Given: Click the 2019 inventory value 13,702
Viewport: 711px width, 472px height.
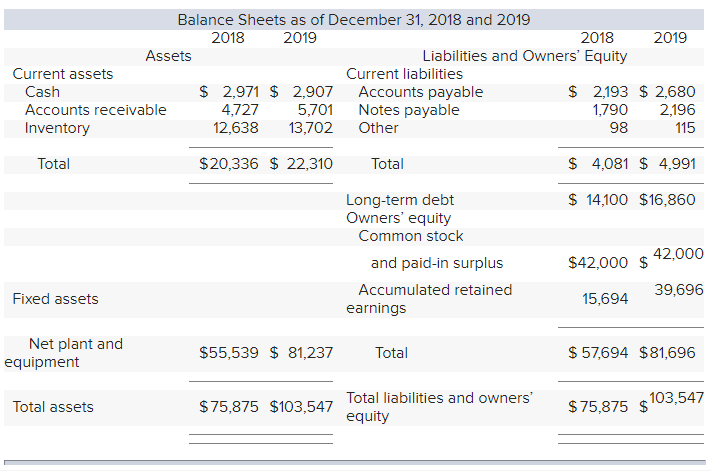Looking at the screenshot, I should [309, 128].
